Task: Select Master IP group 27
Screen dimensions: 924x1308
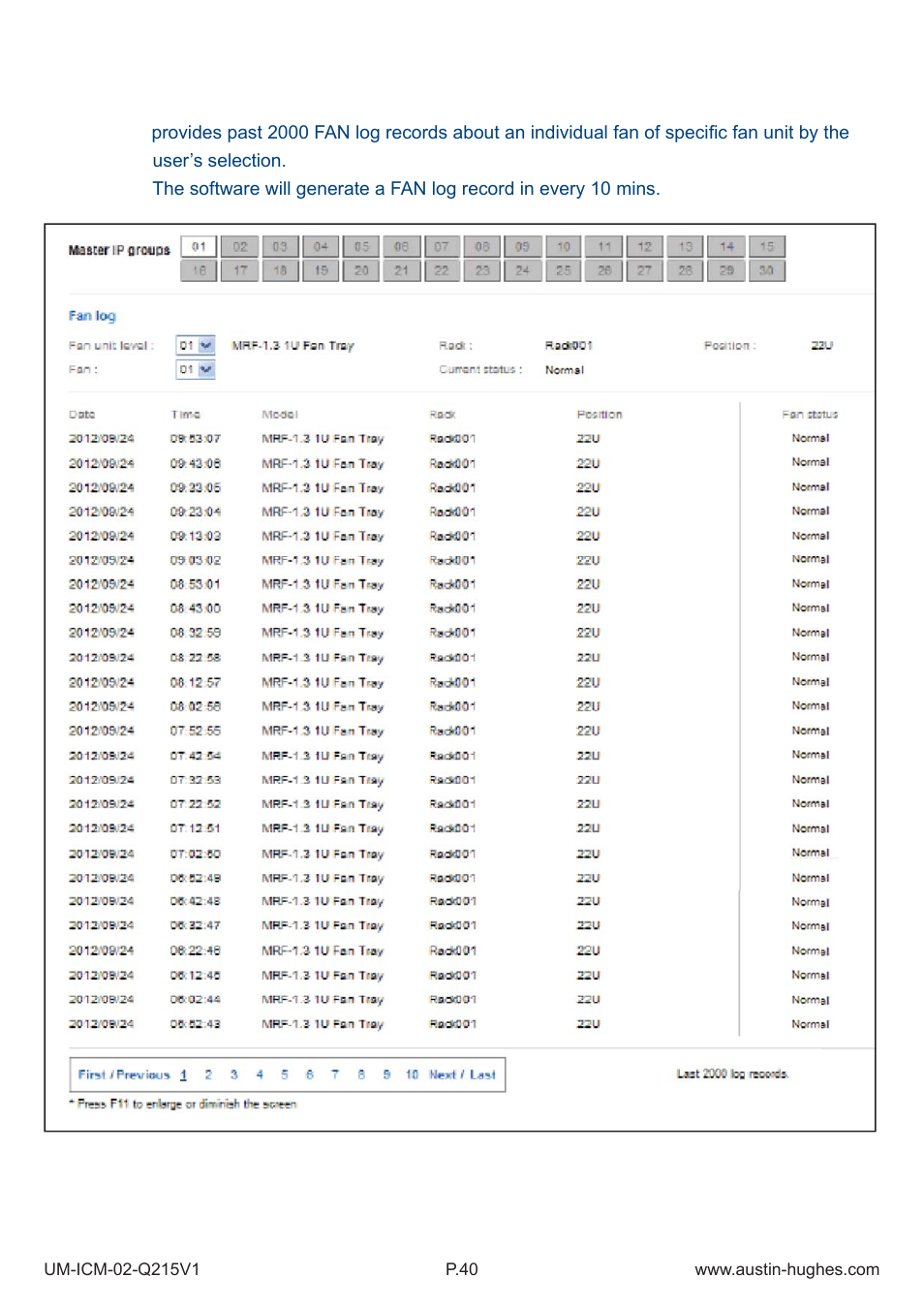Action: coord(644,270)
